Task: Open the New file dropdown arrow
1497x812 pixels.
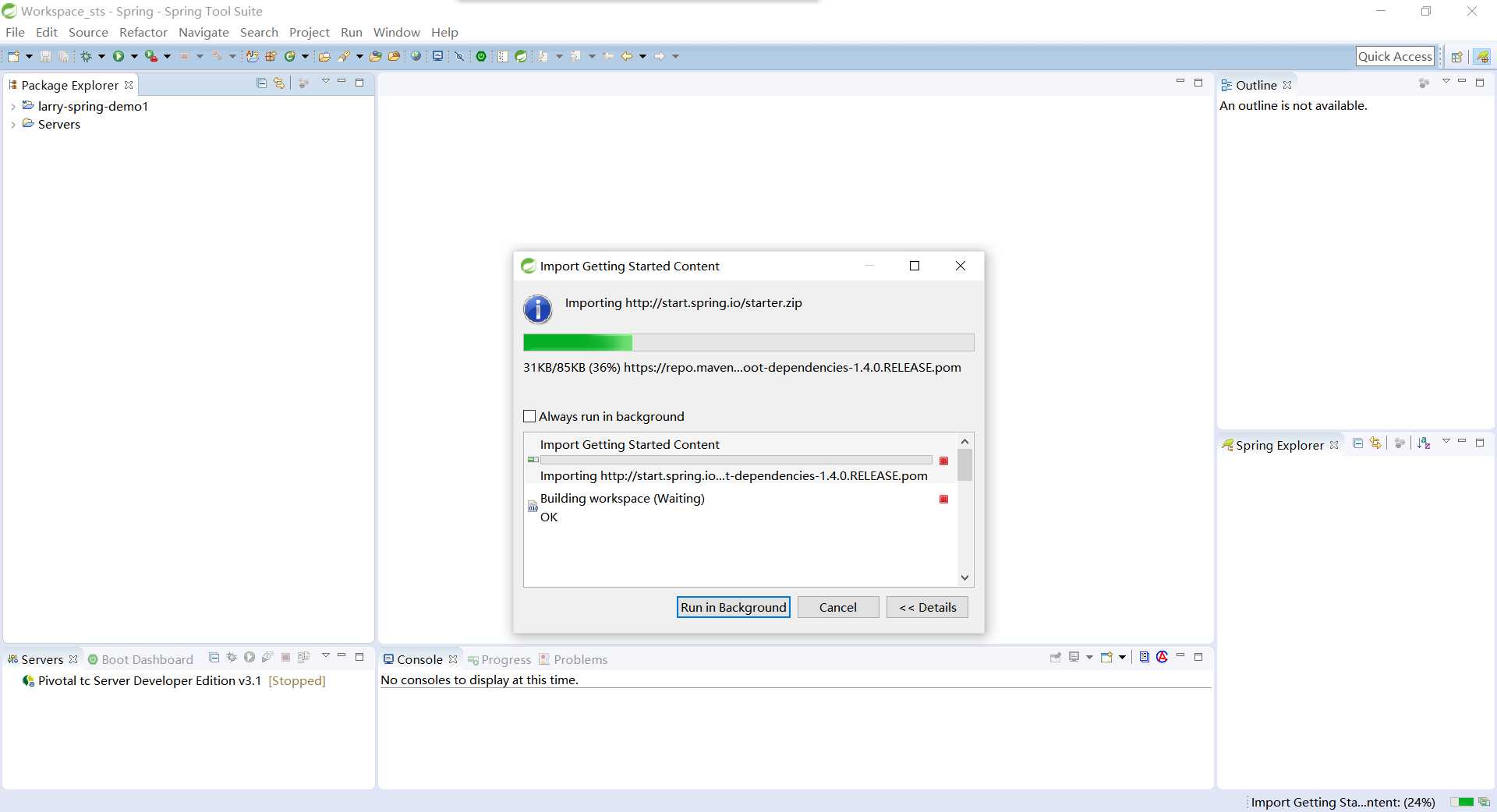Action: 29,56
